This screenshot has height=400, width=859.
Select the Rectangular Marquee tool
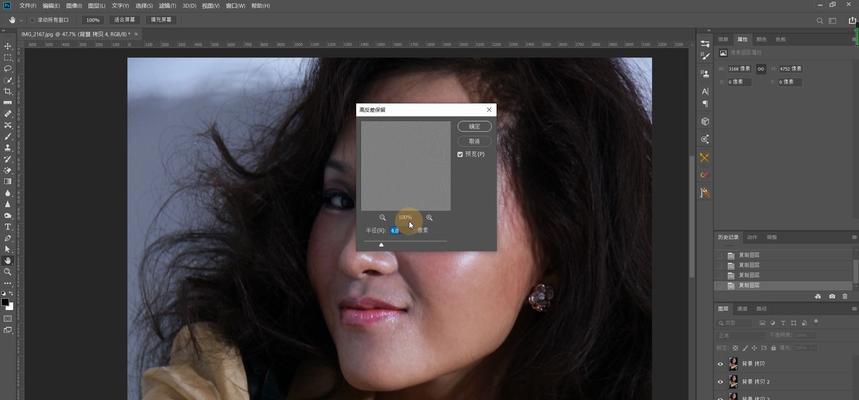click(8, 58)
